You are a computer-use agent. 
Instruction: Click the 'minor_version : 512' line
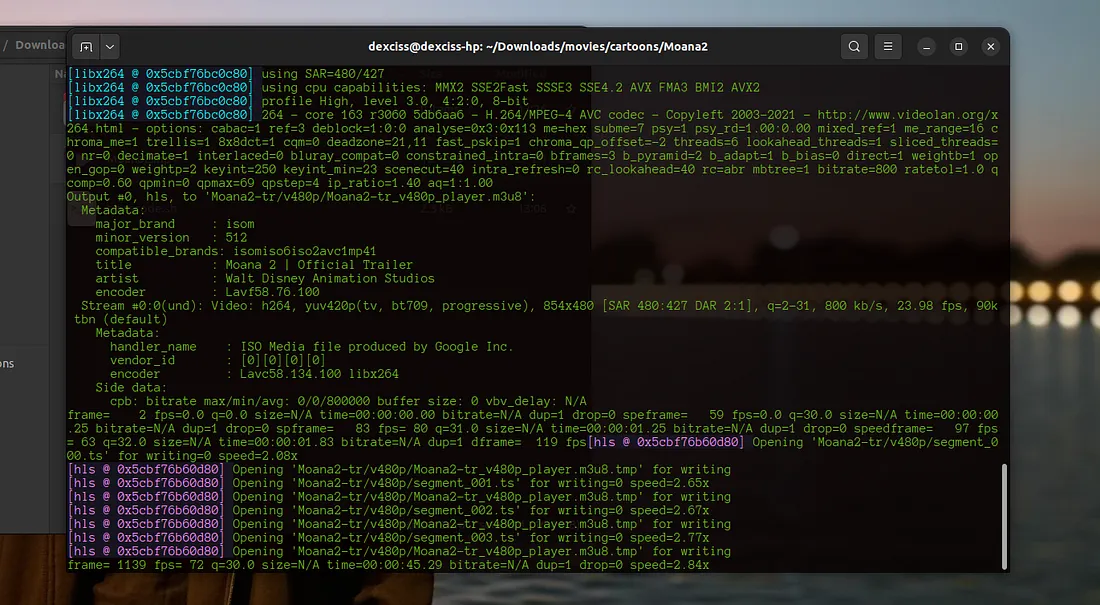[171, 237]
